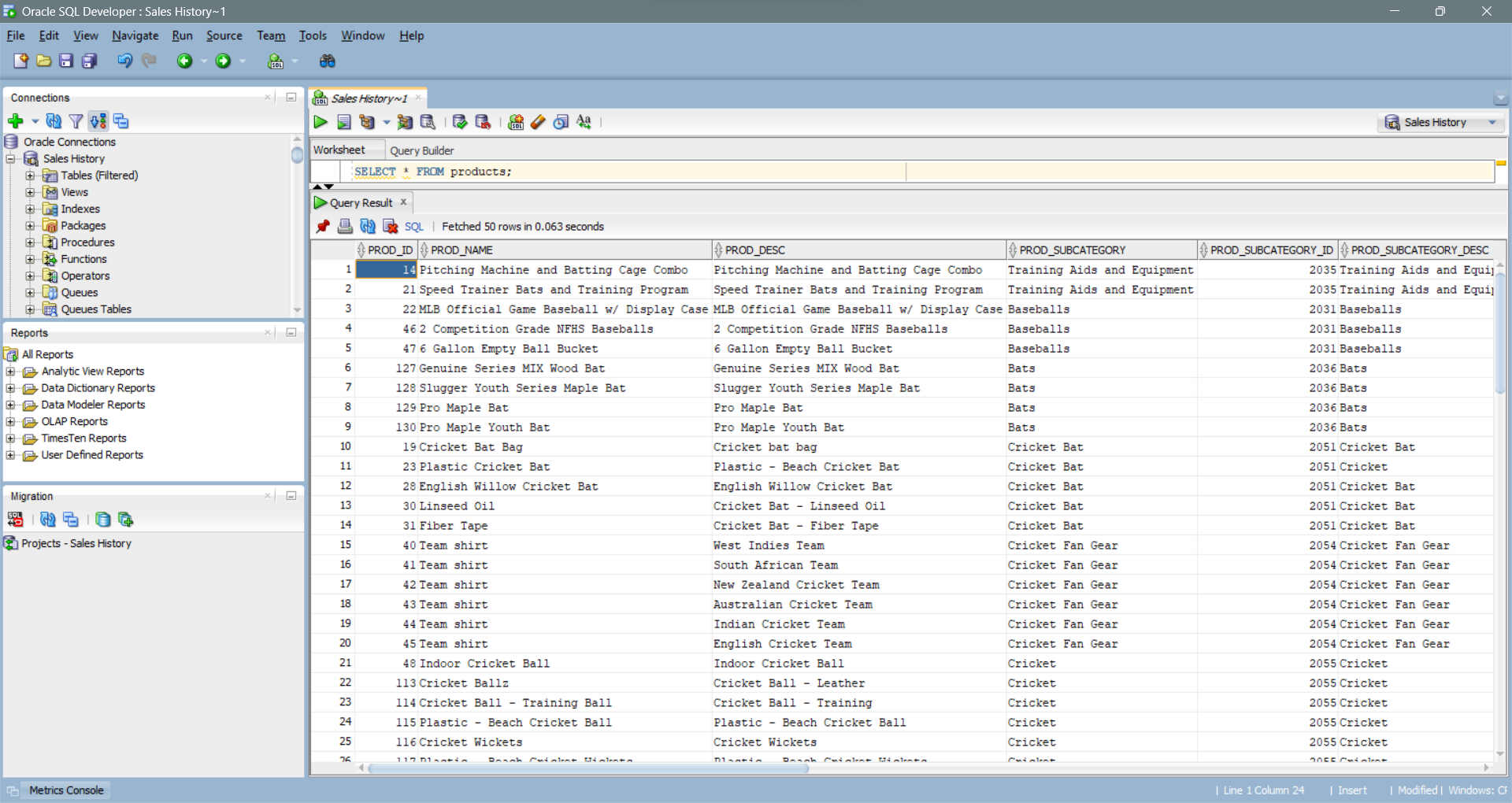Viewport: 1512px width, 803px height.
Task: Switch to the Query Builder tab
Action: (x=422, y=150)
